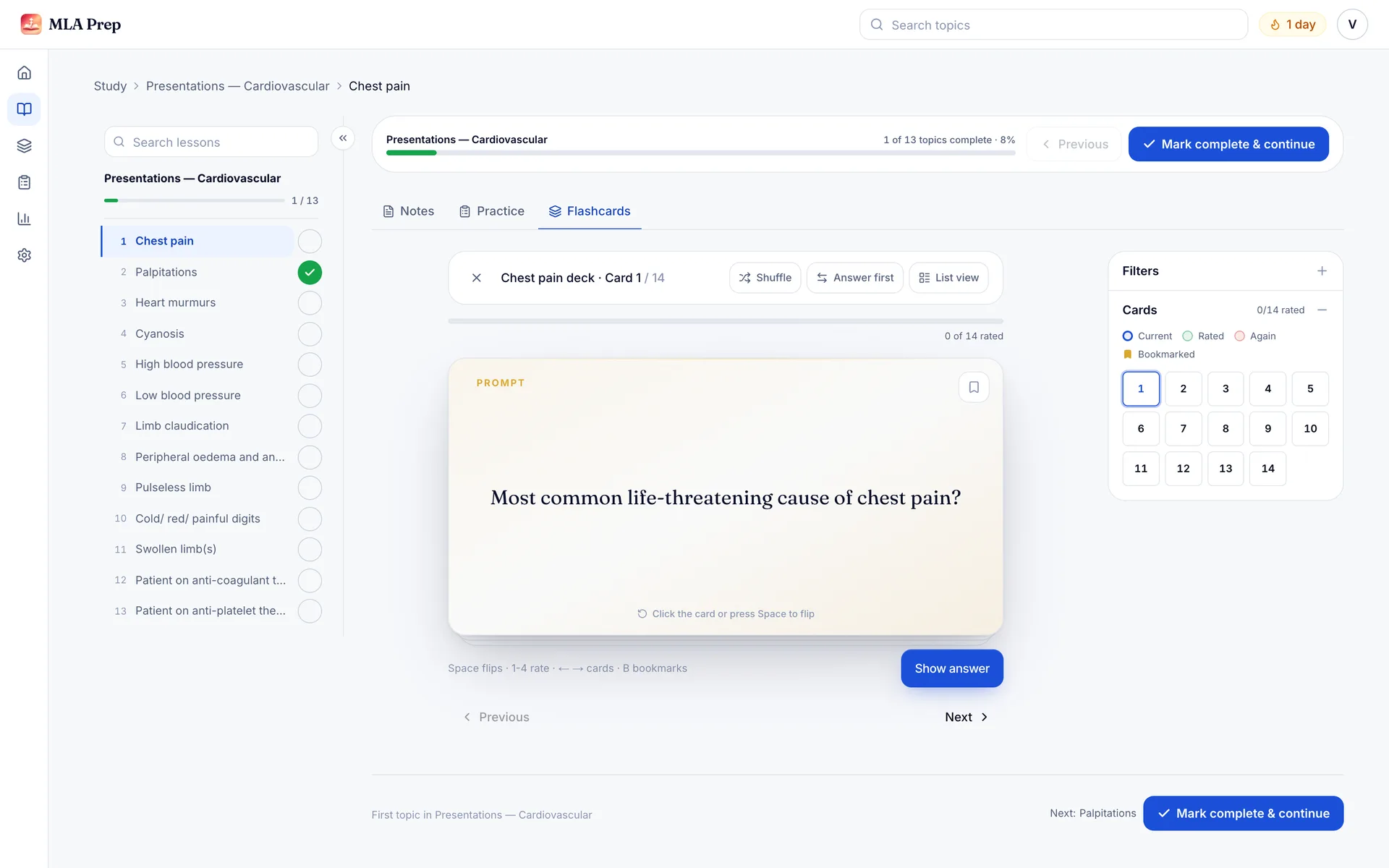Open the Home icon in sidebar
Viewport: 1389px width, 868px height.
(24, 73)
